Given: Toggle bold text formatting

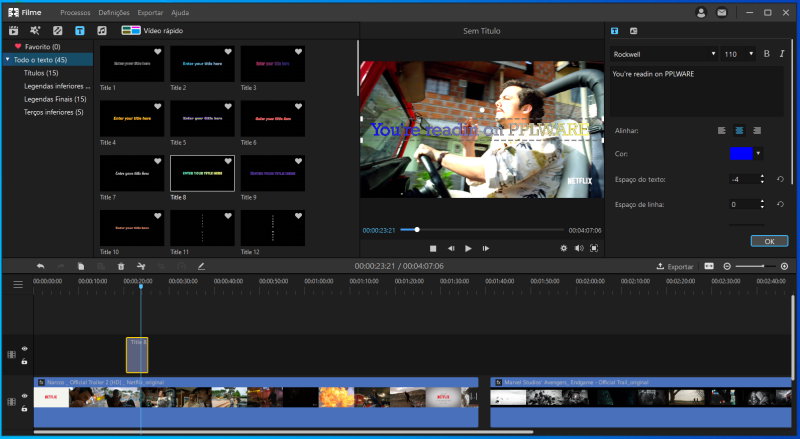Looking at the screenshot, I should click(x=766, y=54).
